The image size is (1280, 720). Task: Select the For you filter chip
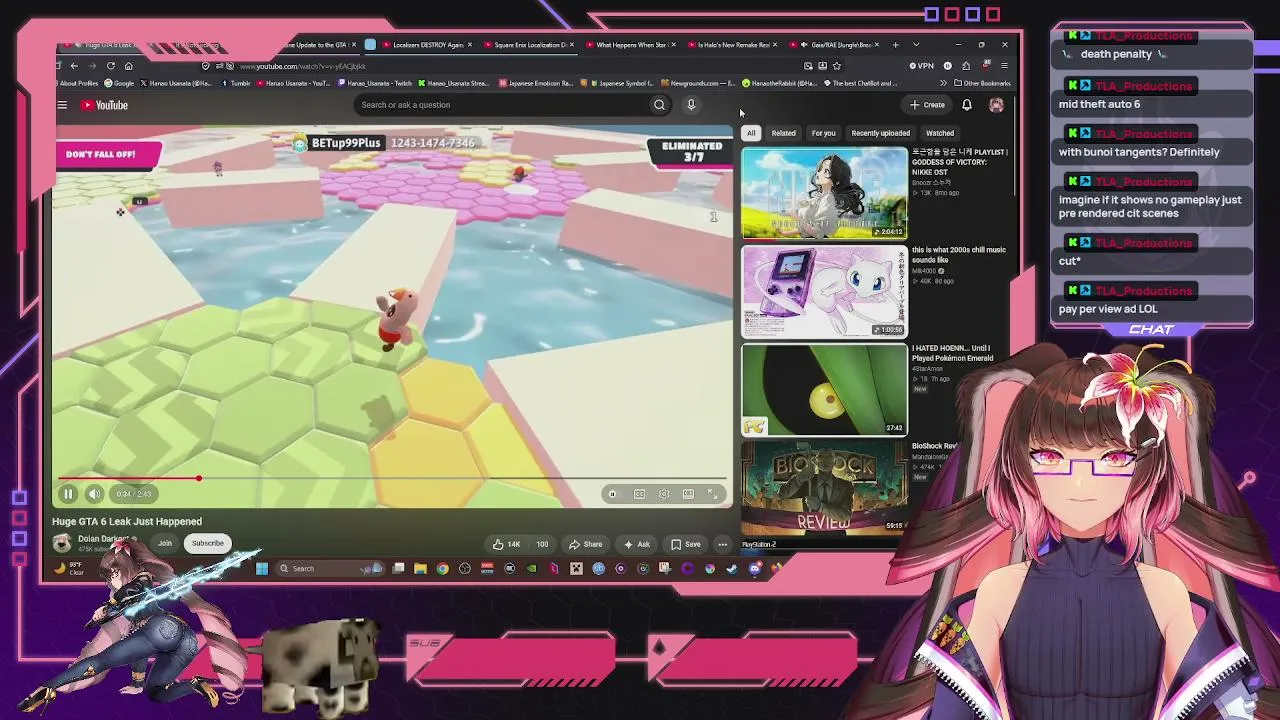(x=823, y=133)
